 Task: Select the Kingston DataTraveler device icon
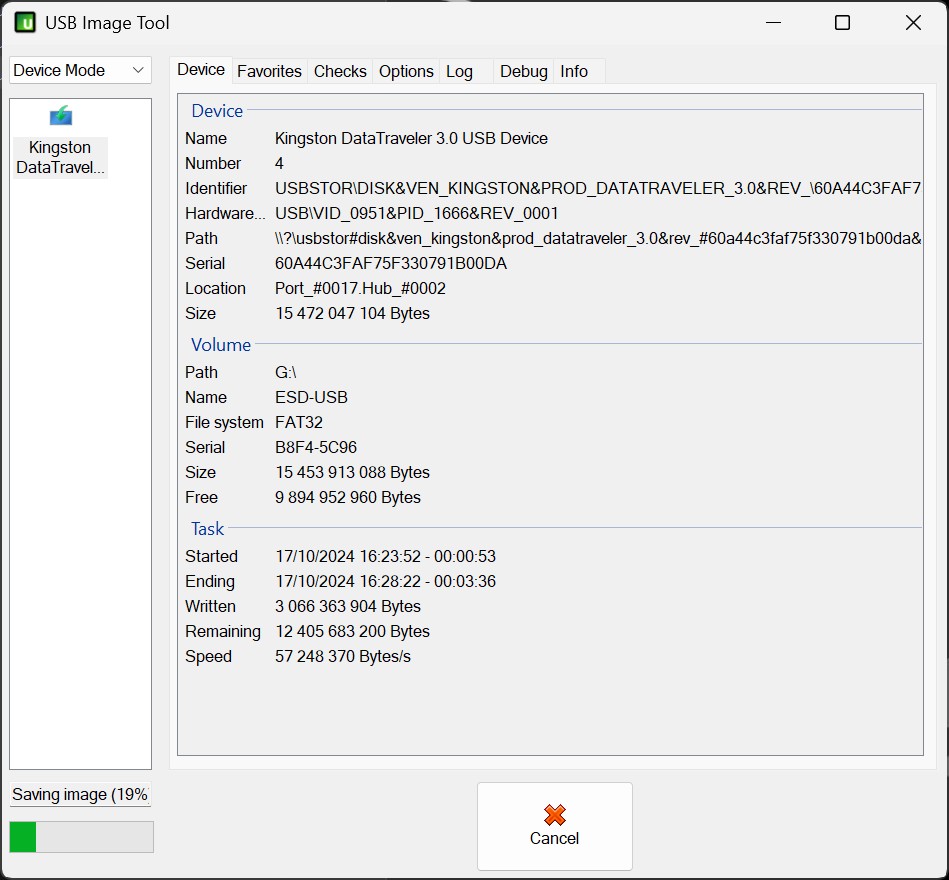pos(61,115)
